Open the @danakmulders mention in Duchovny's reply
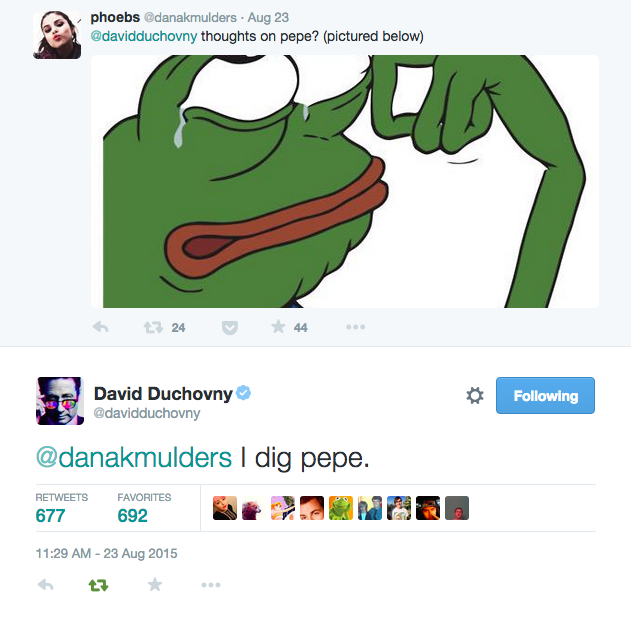Image resolution: width=631 pixels, height=623 pixels. (134, 458)
